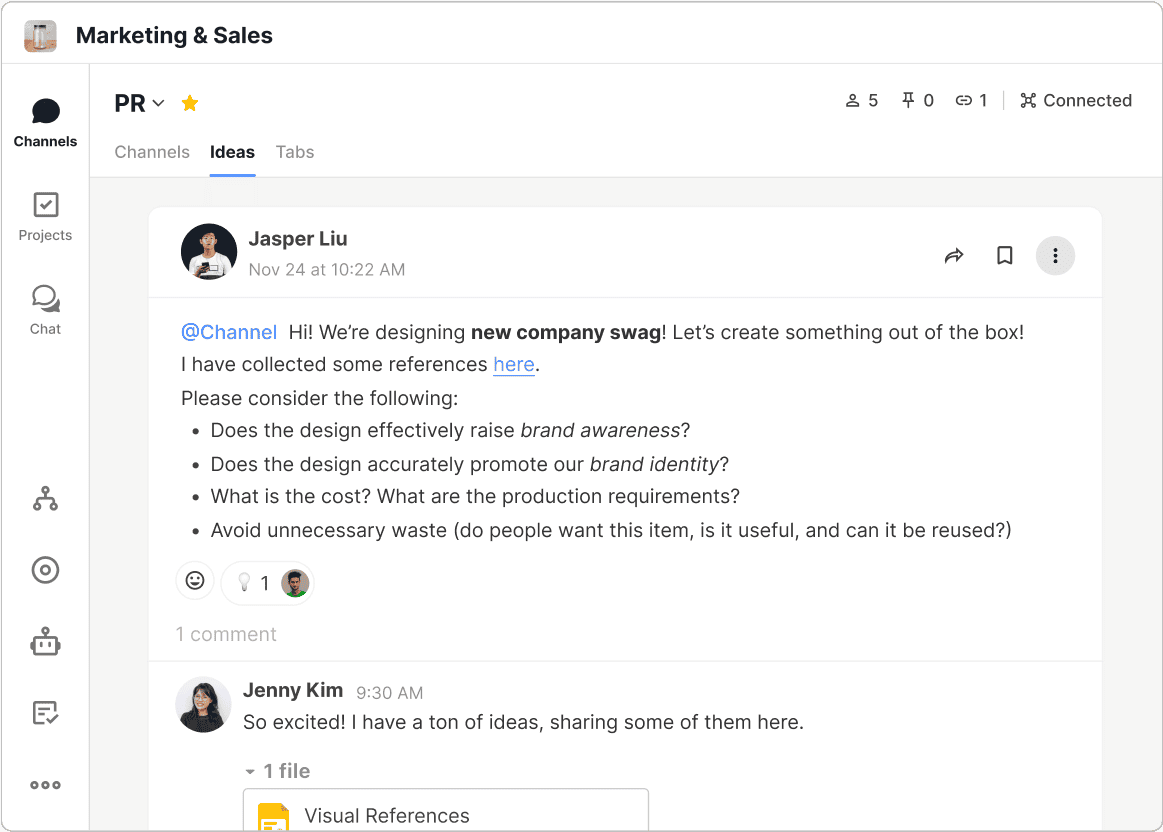This screenshot has height=832, width=1163.
Task: Open the target goals sidebar icon
Action: tap(45, 570)
